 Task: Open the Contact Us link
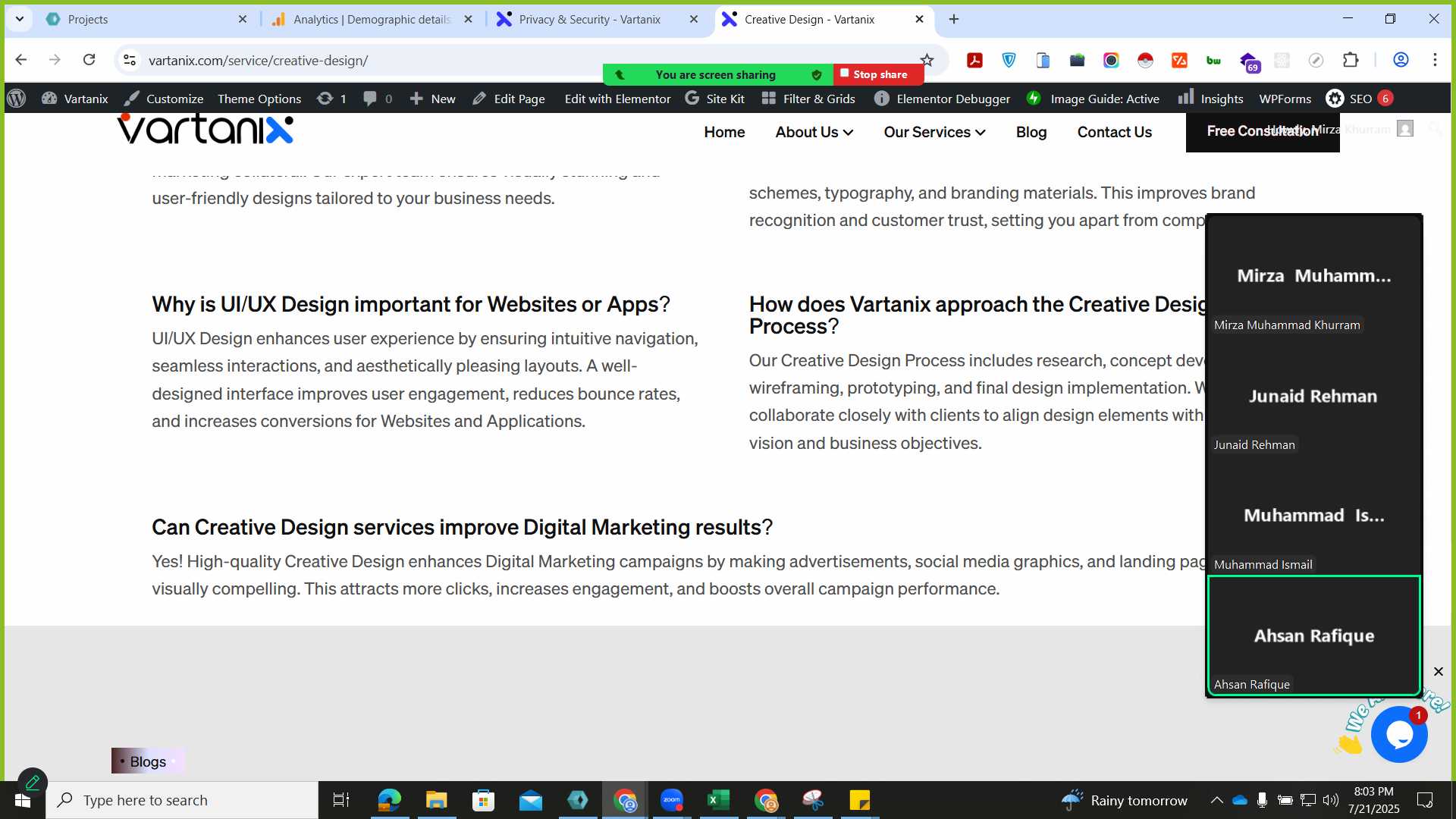coord(1114,132)
